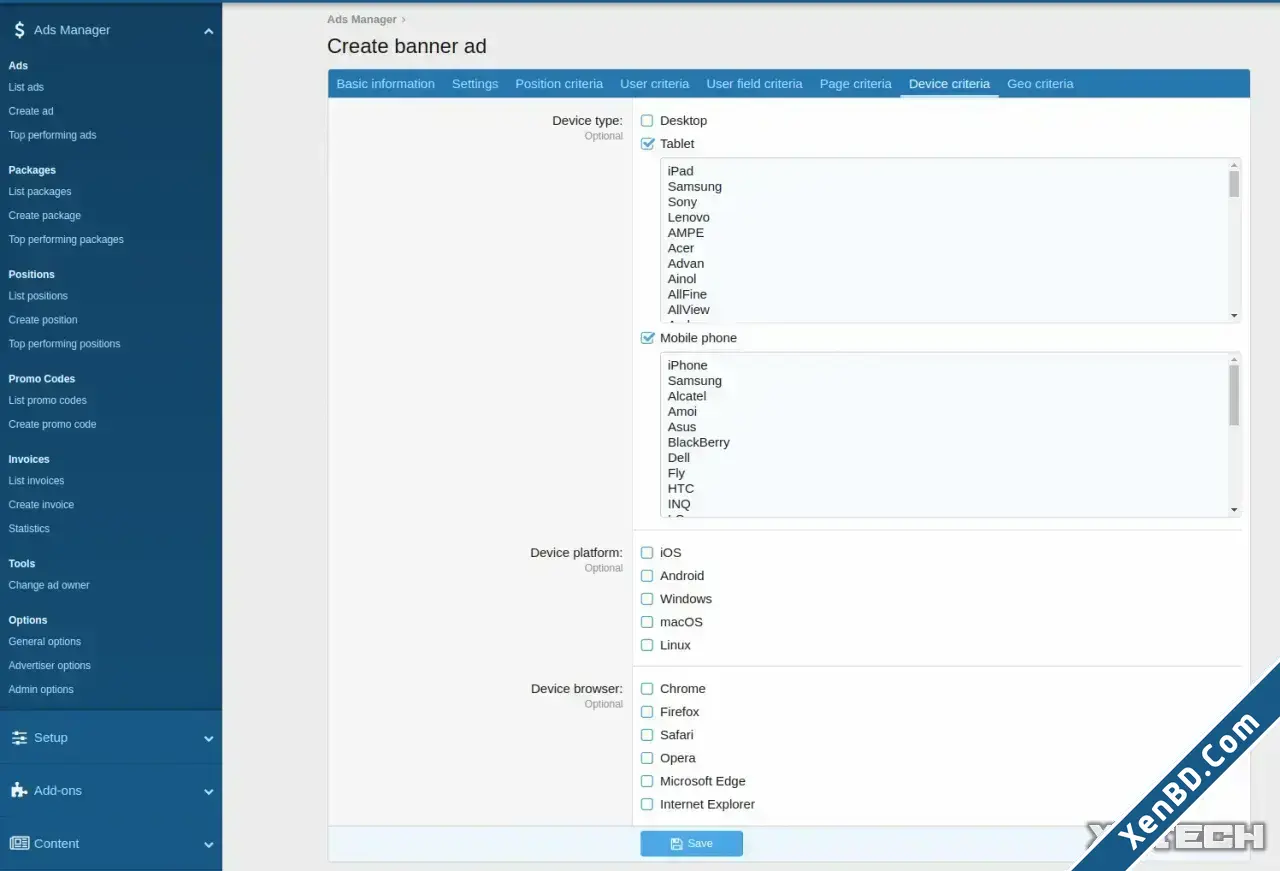Click the mobile phone list scroll-down arrow
1280x871 pixels.
point(1234,510)
